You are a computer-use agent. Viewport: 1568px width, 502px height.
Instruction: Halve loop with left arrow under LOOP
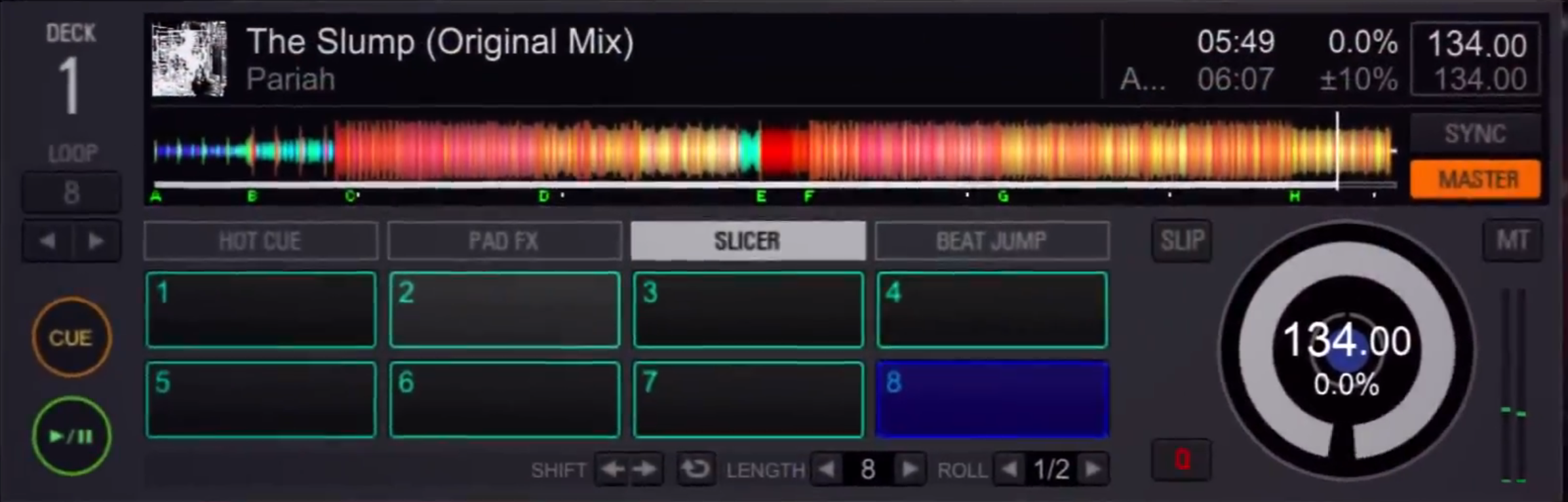(x=47, y=241)
